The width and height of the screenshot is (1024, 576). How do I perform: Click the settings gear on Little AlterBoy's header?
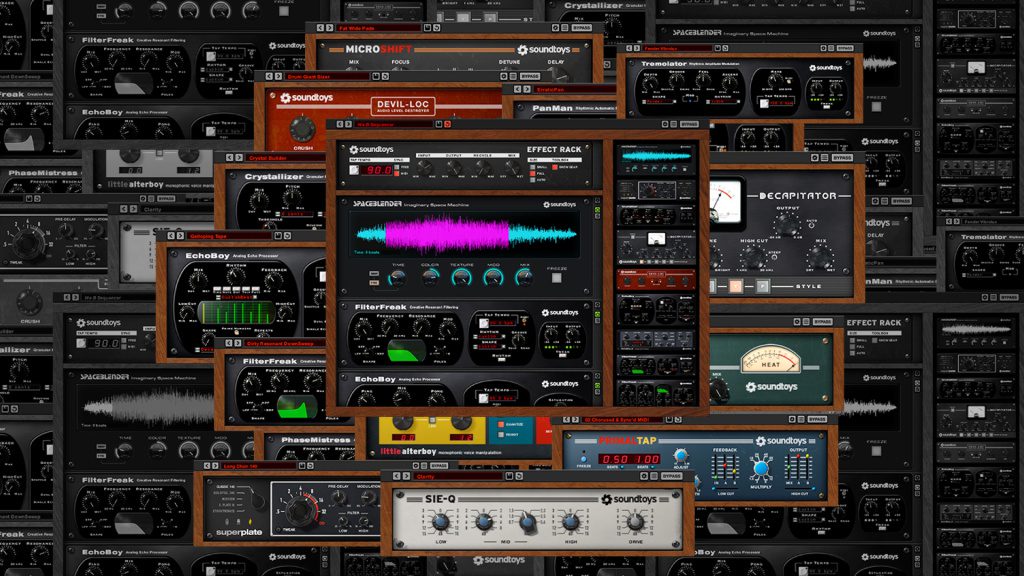(414, 465)
